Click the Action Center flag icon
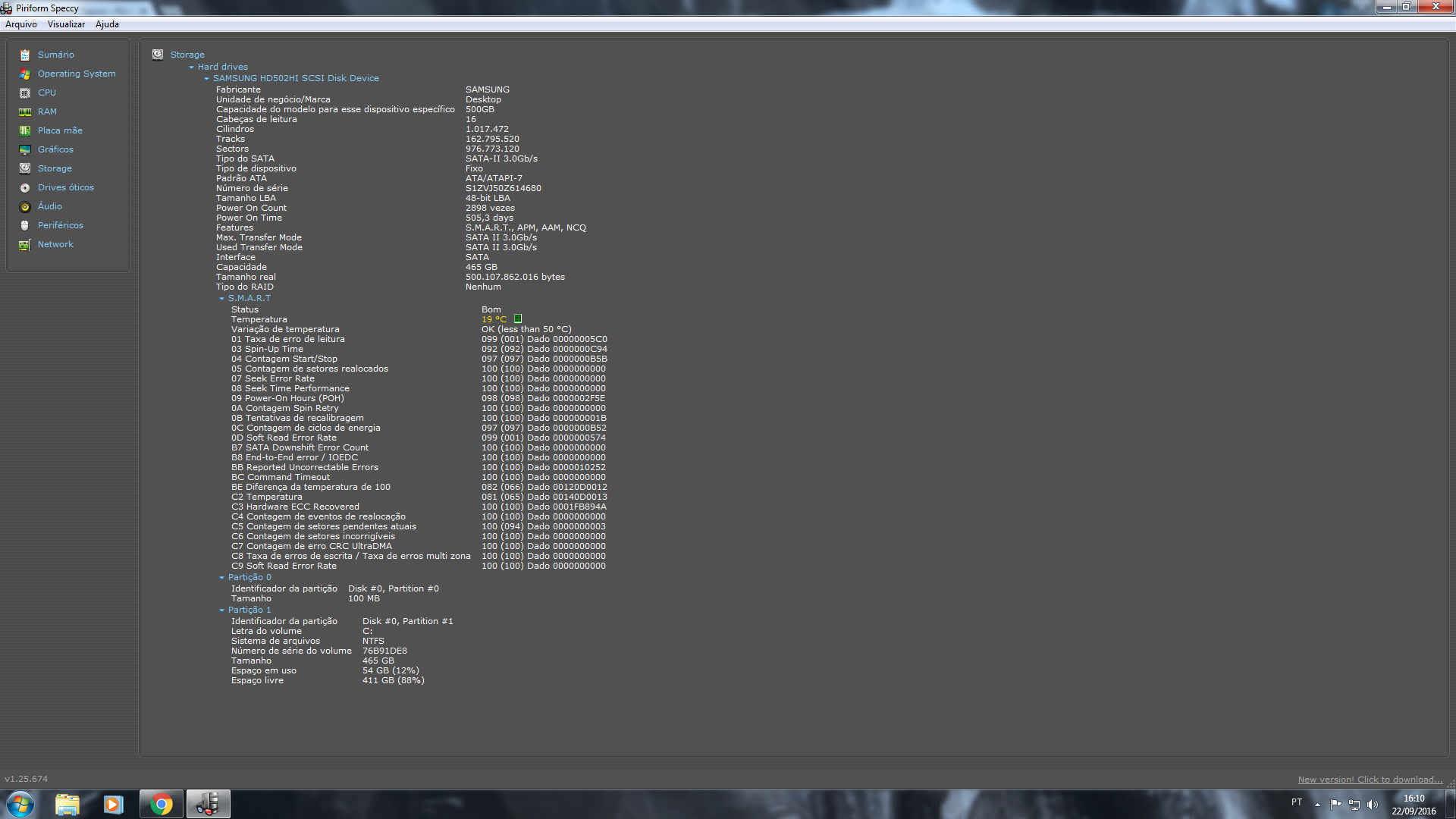Image resolution: width=1456 pixels, height=819 pixels. pos(1336,805)
